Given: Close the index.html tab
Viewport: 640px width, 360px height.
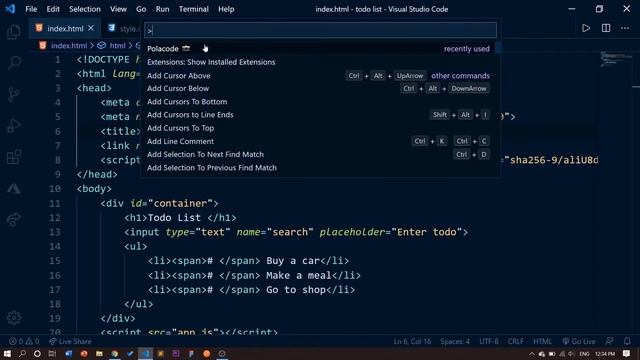Looking at the screenshot, I should tap(91, 28).
